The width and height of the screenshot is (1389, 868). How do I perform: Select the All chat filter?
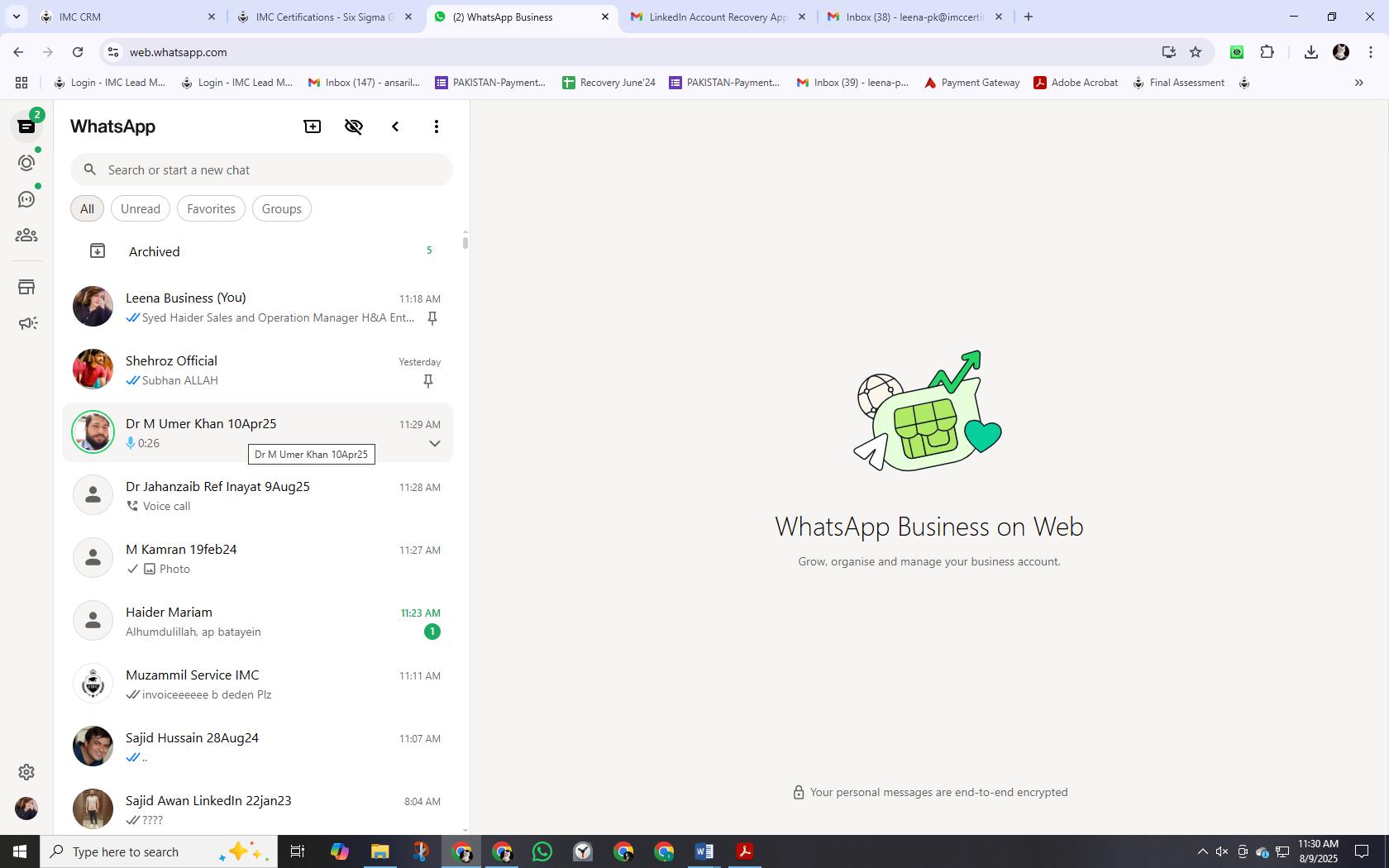click(87, 208)
